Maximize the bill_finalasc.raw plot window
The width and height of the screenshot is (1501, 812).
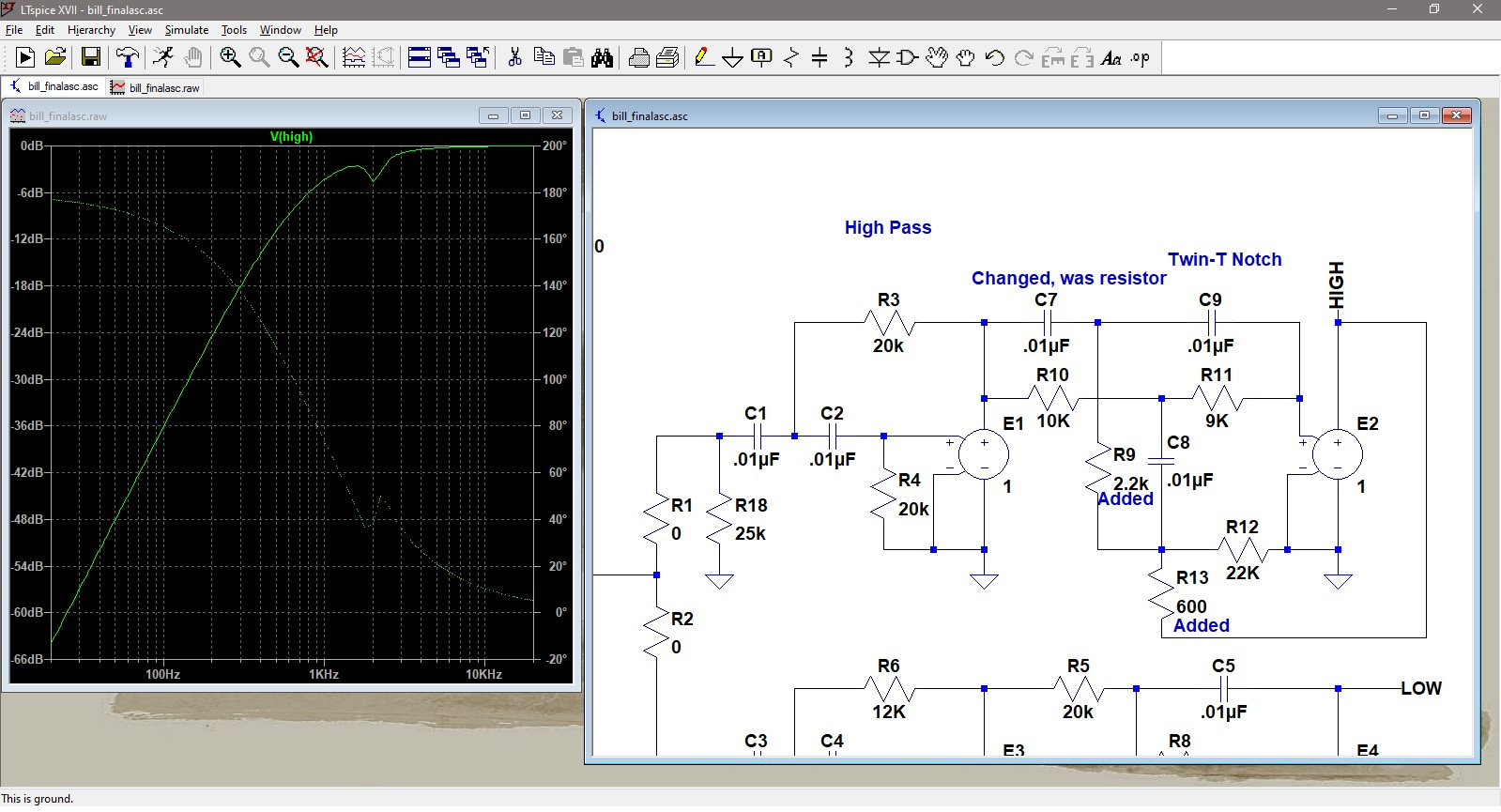[x=525, y=115]
